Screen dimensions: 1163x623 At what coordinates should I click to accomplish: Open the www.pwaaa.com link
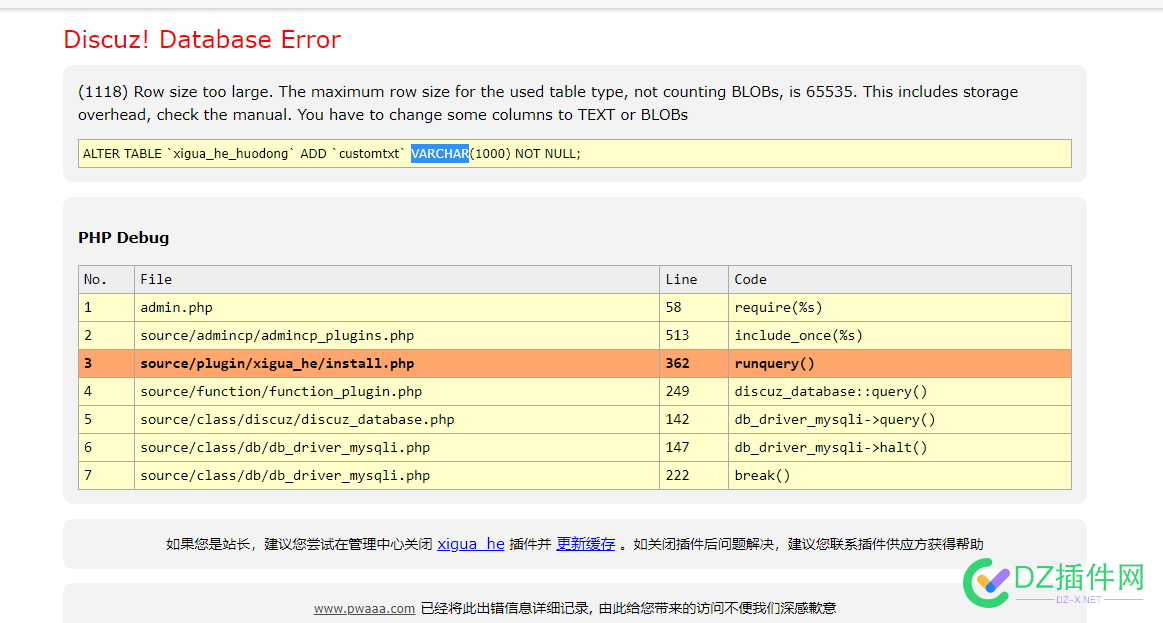pyautogui.click(x=364, y=608)
